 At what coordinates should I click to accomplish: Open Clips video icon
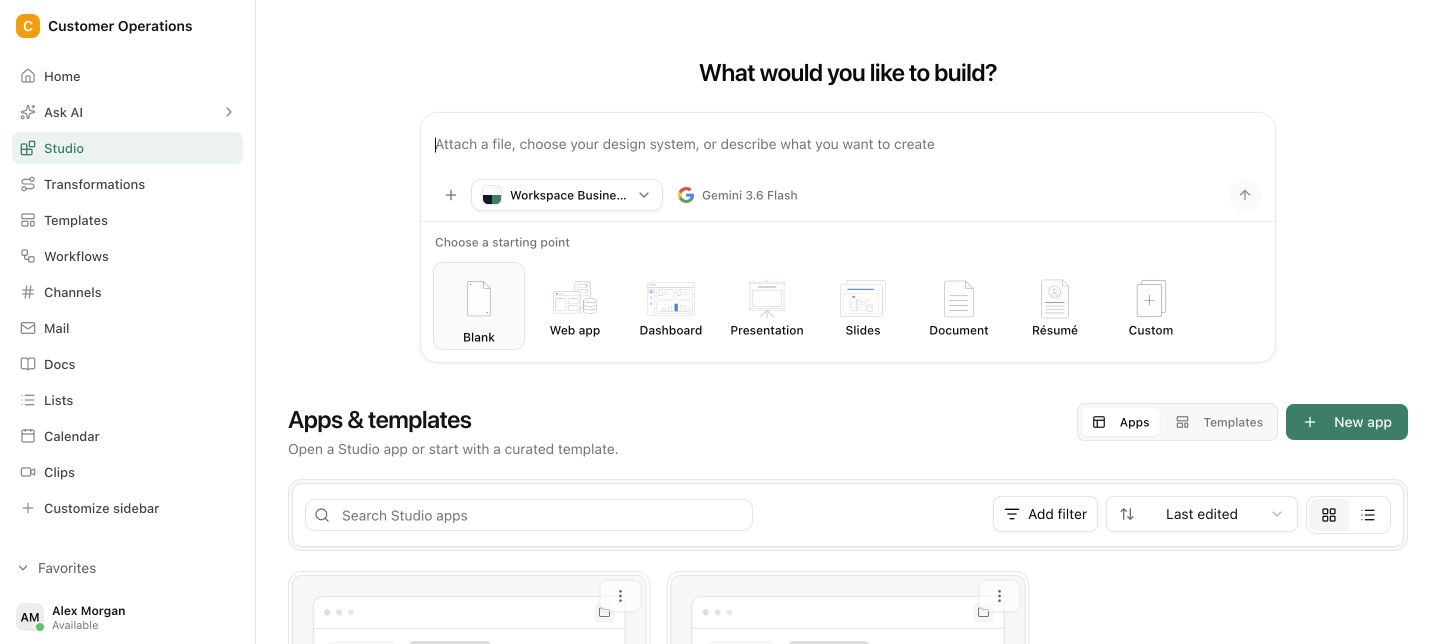pos(28,472)
